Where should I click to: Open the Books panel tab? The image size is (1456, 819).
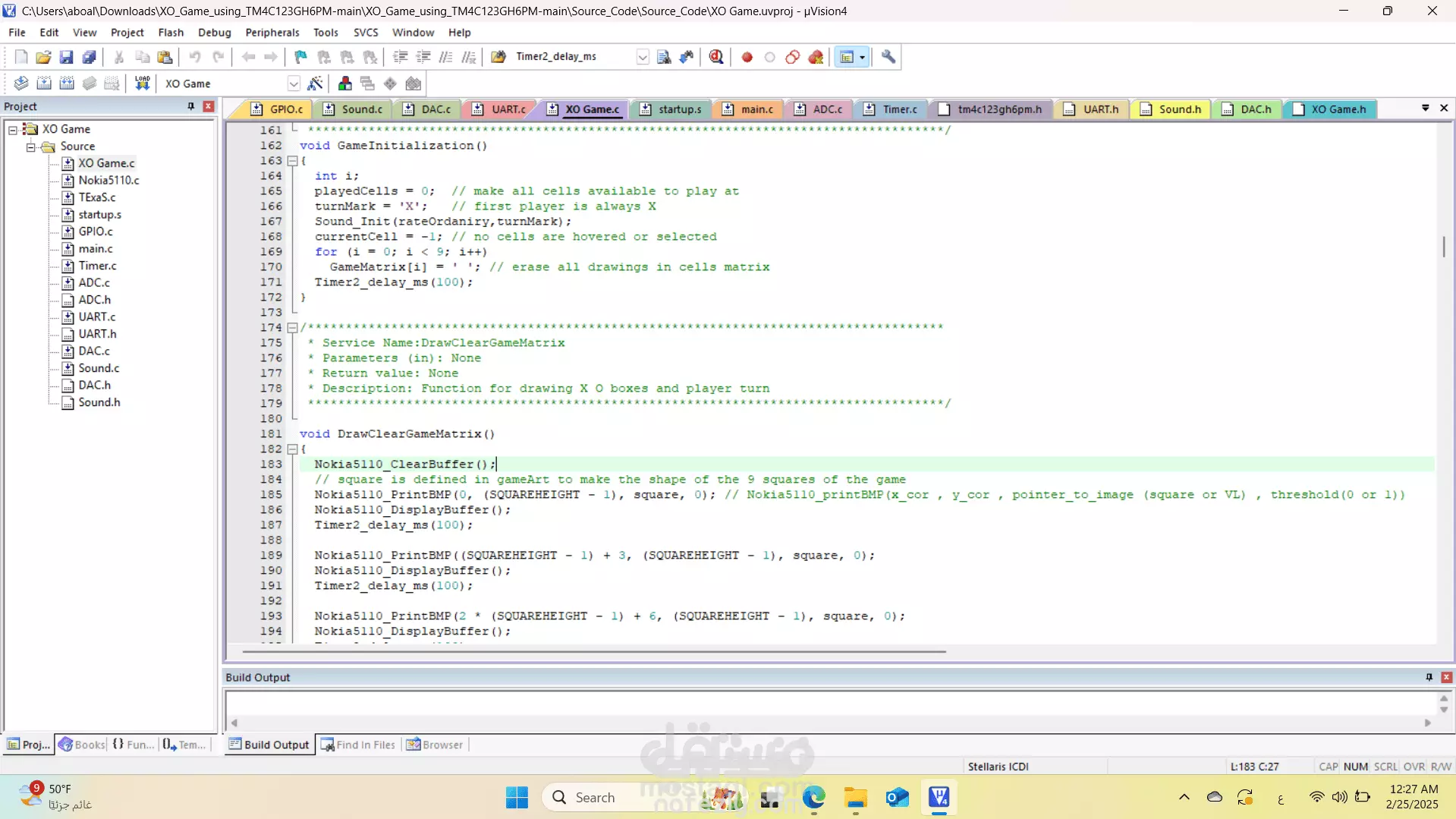(x=82, y=745)
